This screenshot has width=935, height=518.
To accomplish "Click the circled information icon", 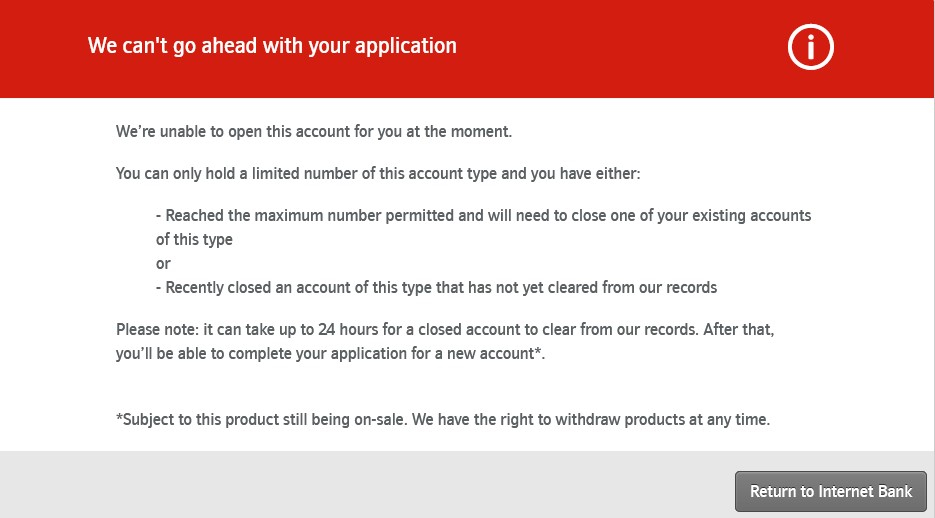I will 810,47.
